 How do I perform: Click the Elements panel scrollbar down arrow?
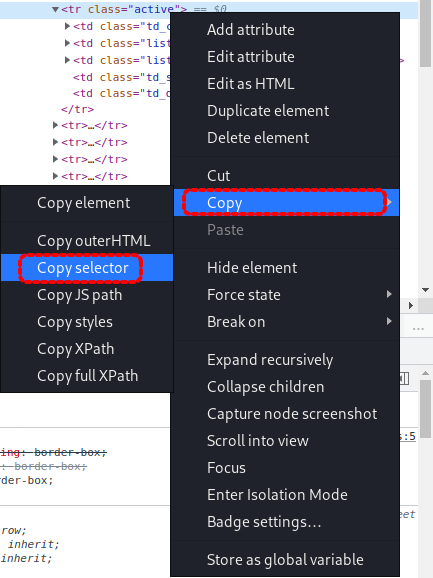click(x=426, y=290)
